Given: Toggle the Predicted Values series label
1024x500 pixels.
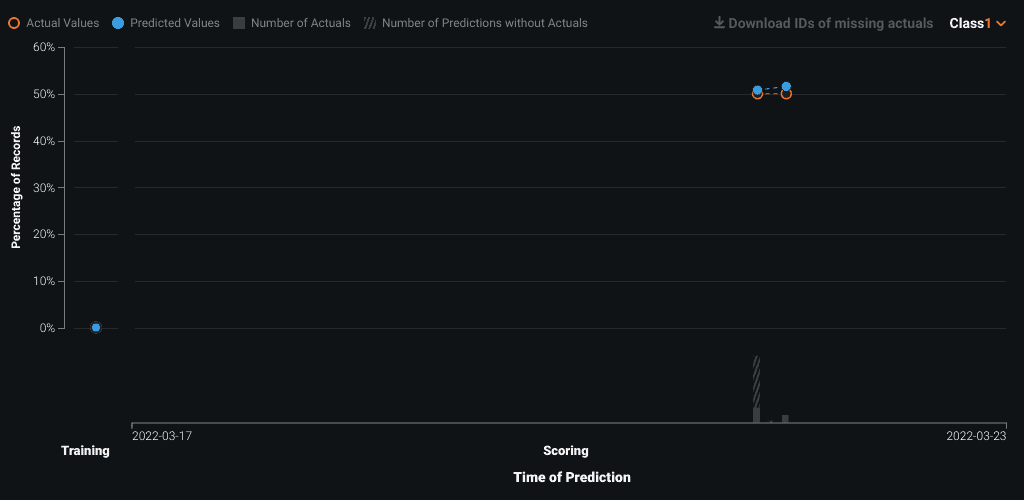Looking at the screenshot, I should pyautogui.click(x=175, y=23).
